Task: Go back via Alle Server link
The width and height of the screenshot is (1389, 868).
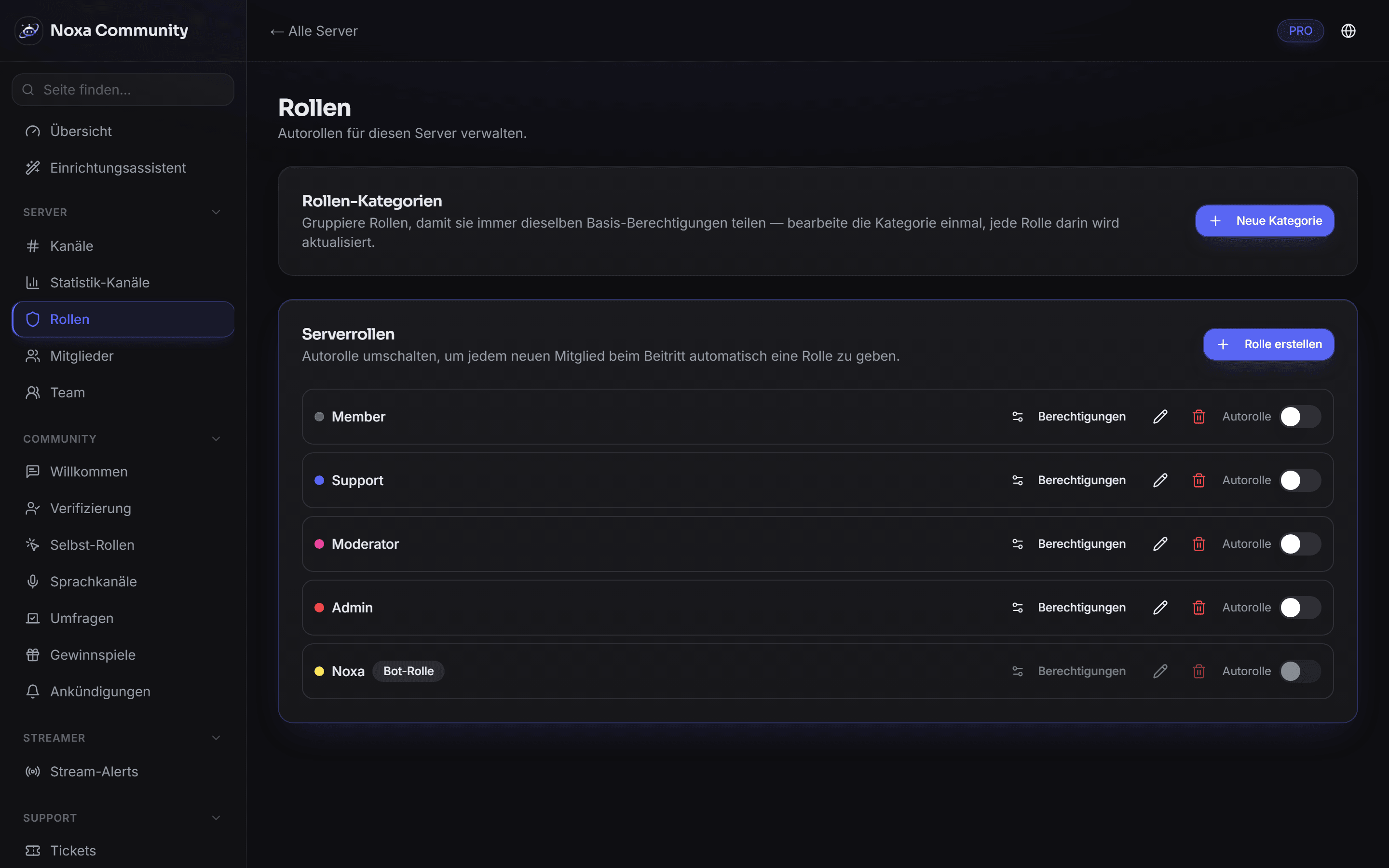Action: [x=314, y=31]
